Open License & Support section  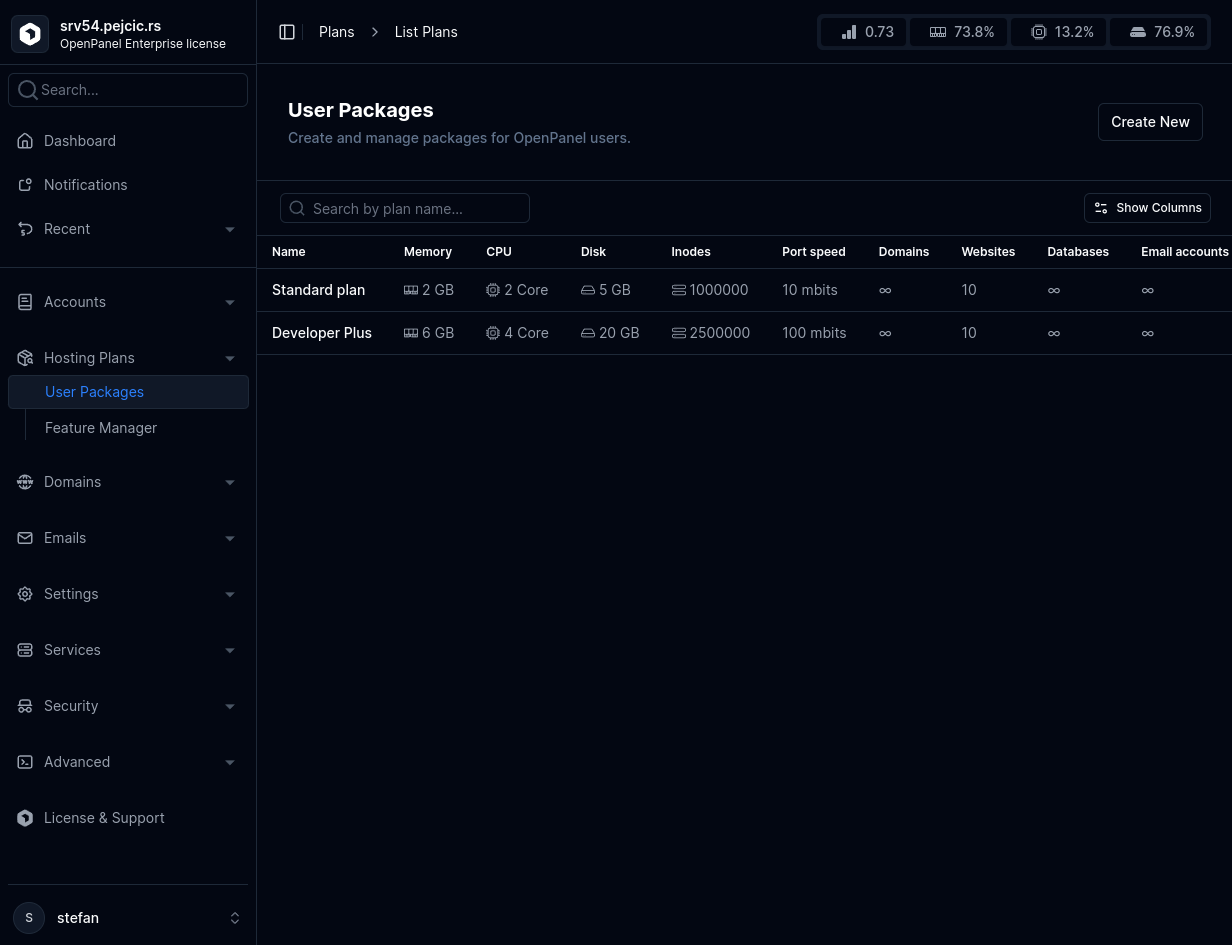[104, 818]
